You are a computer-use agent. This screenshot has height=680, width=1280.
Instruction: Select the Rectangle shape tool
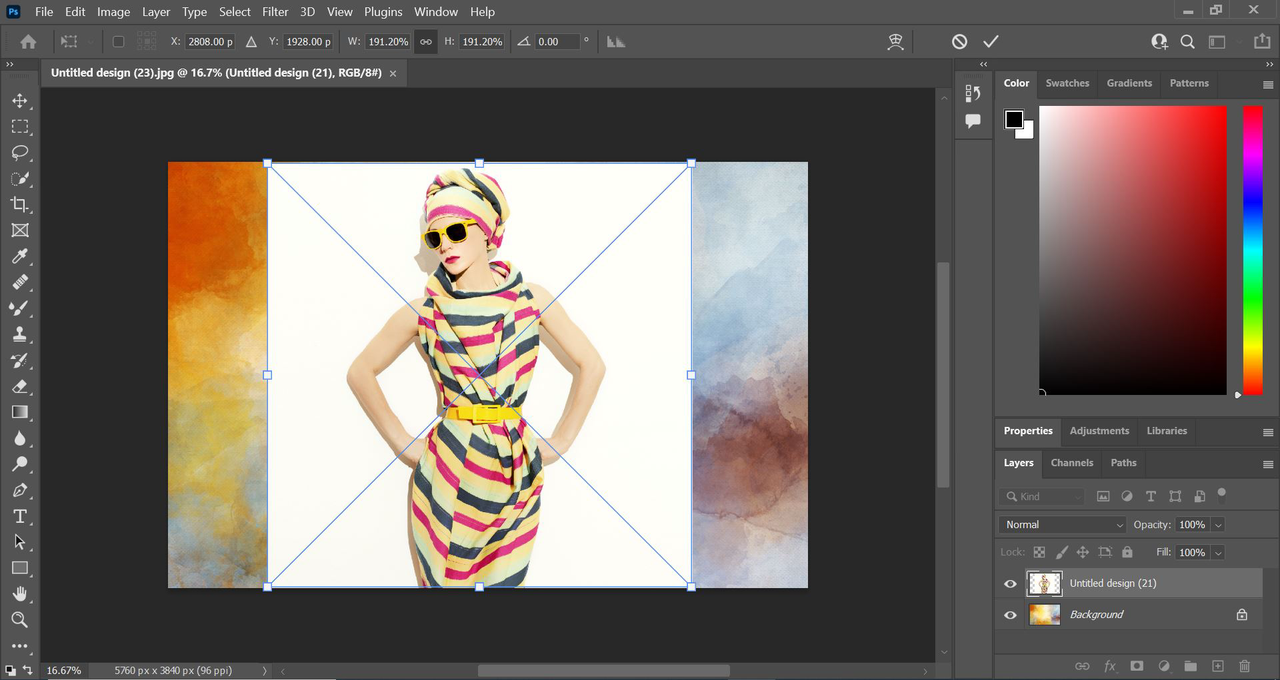tap(19, 568)
